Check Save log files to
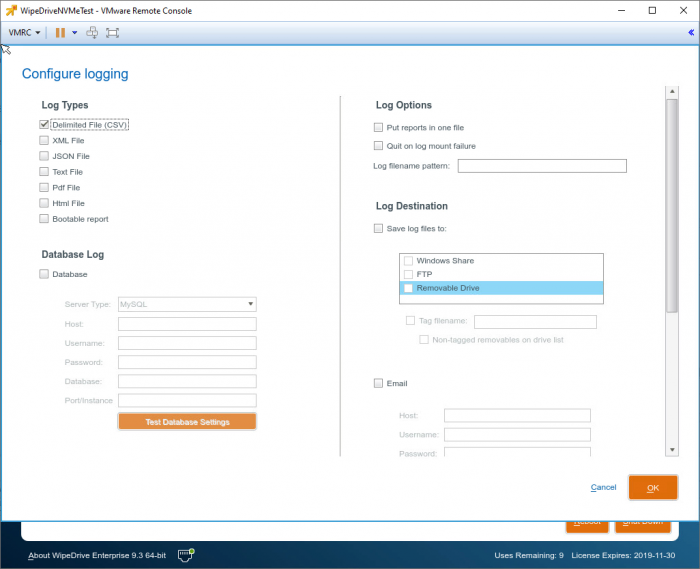700x569 pixels. (x=378, y=228)
